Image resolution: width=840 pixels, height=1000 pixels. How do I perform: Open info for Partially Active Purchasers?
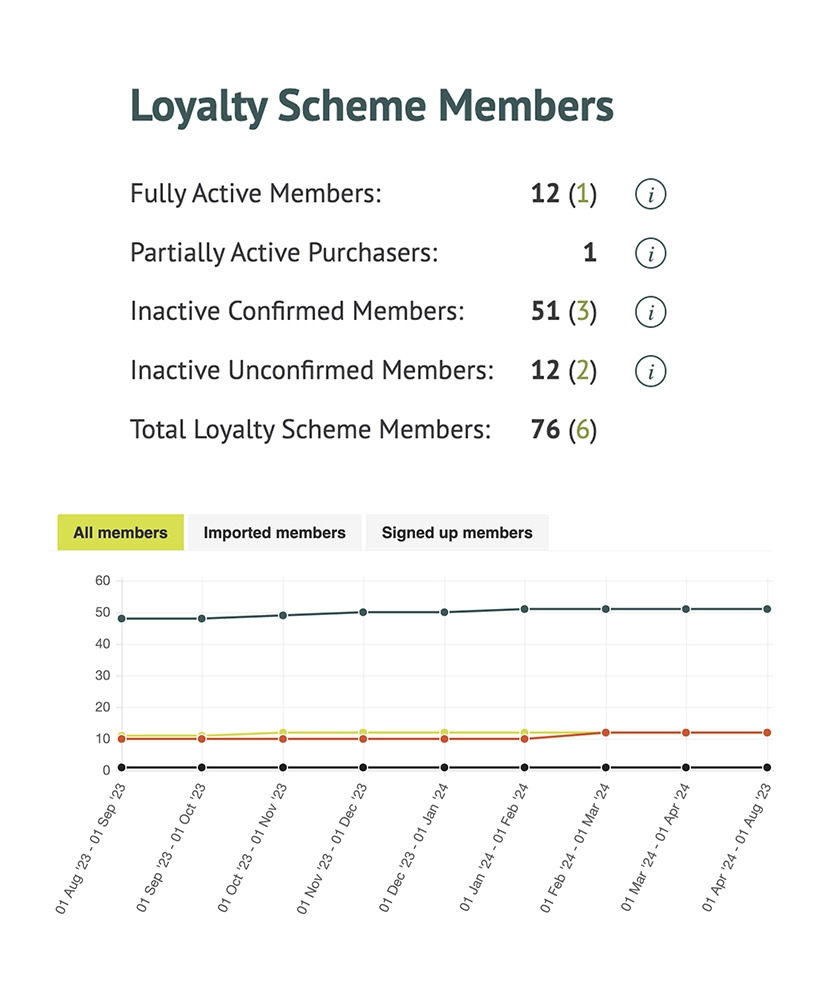pos(650,254)
